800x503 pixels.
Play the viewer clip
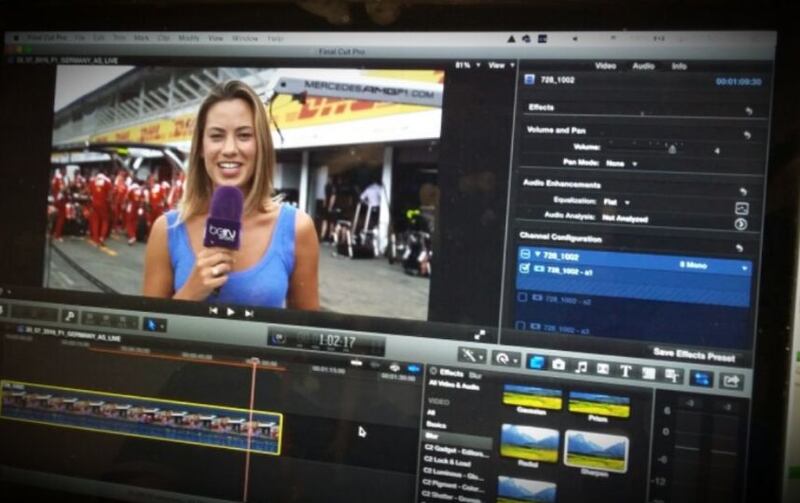pyautogui.click(x=231, y=311)
